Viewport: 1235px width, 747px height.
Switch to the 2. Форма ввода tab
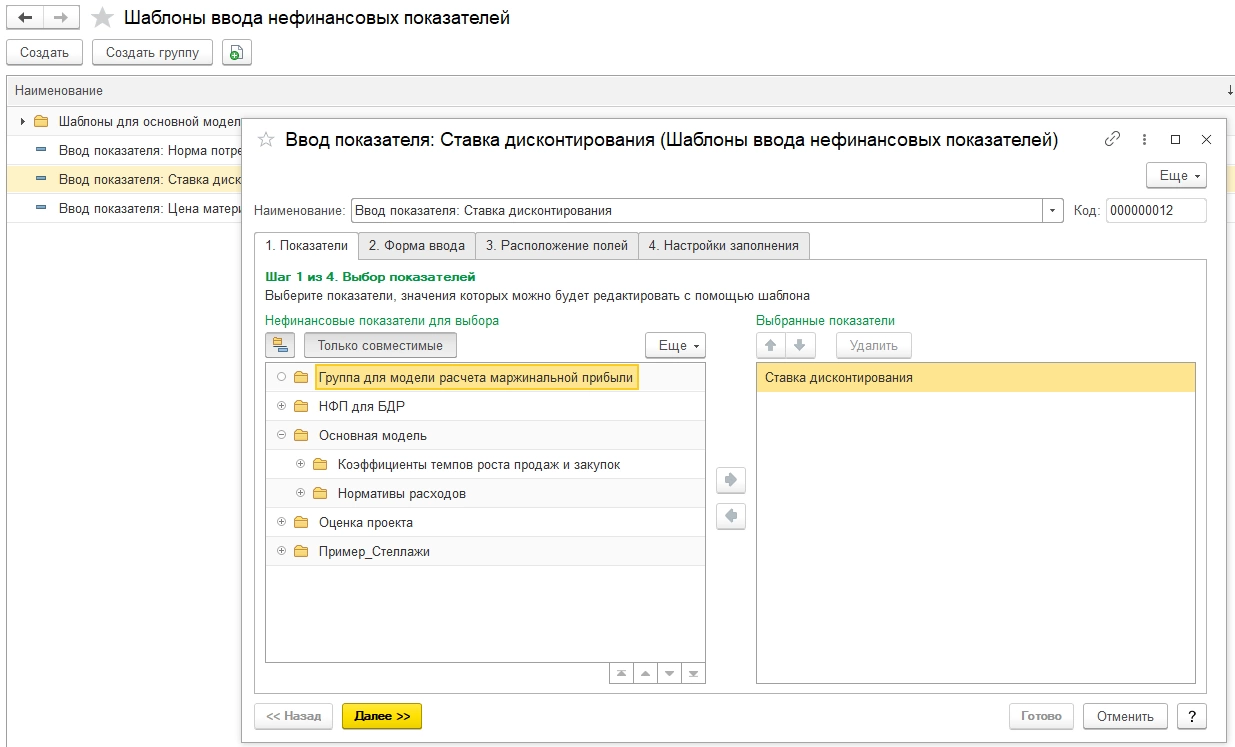[416, 246]
